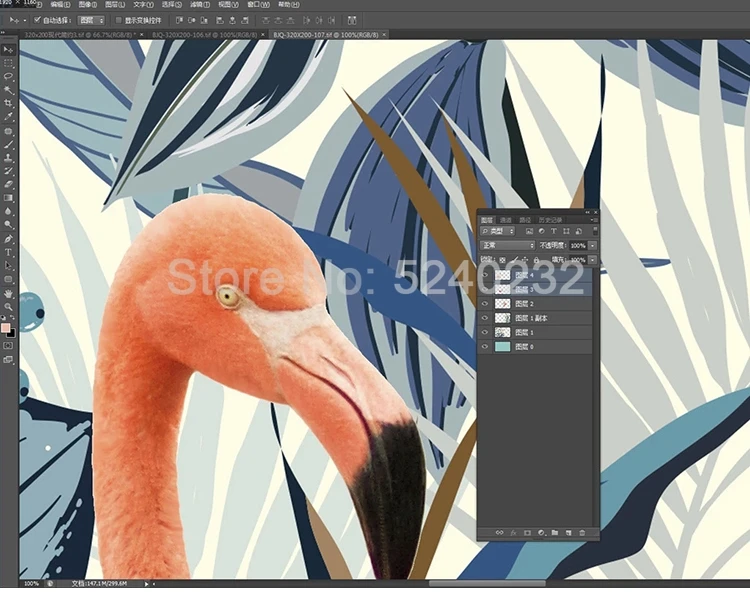
Task: Create a new layer in the Layers panel
Action: coord(568,532)
